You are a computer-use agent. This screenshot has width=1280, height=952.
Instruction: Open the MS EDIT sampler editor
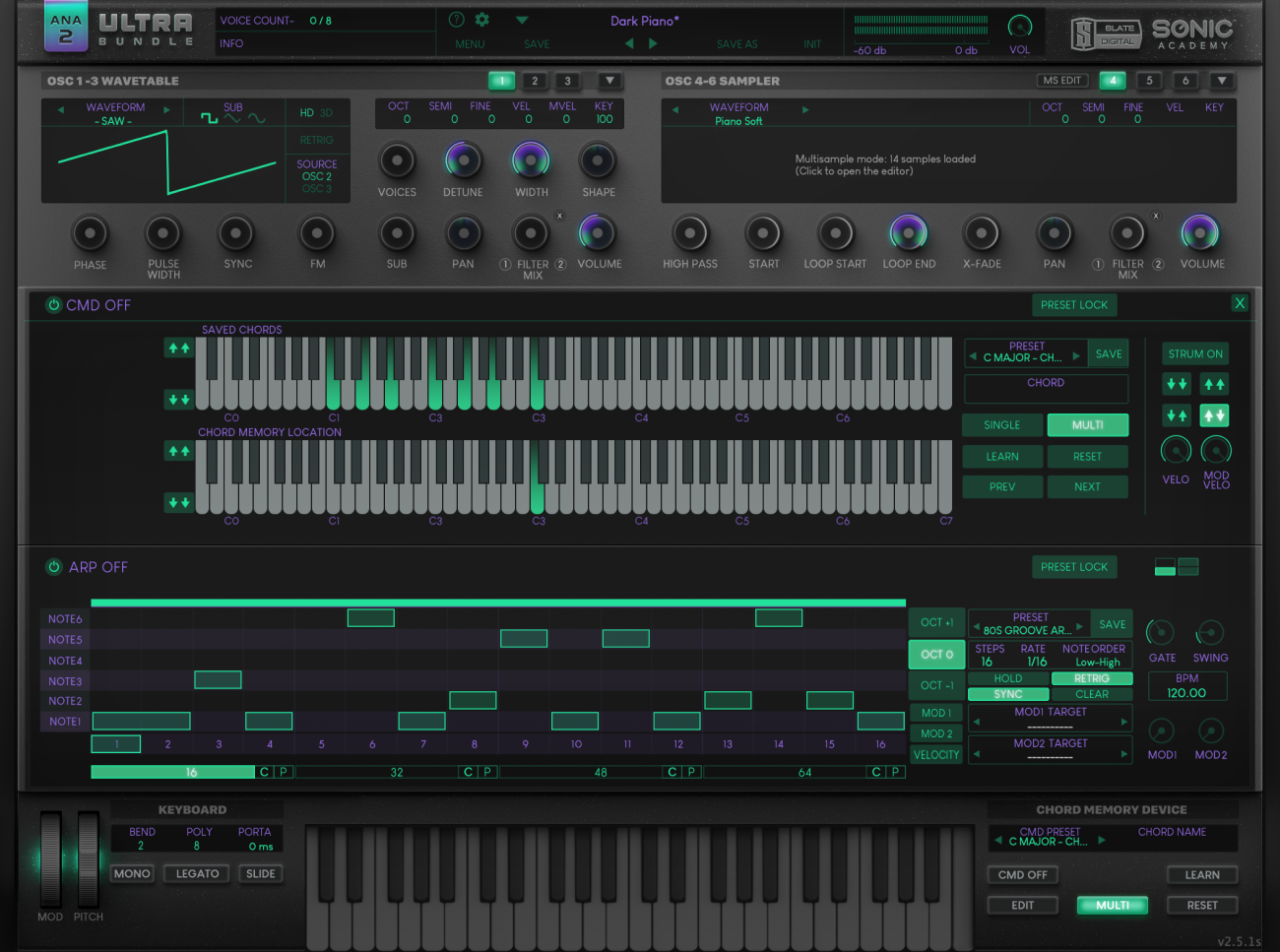click(1062, 81)
